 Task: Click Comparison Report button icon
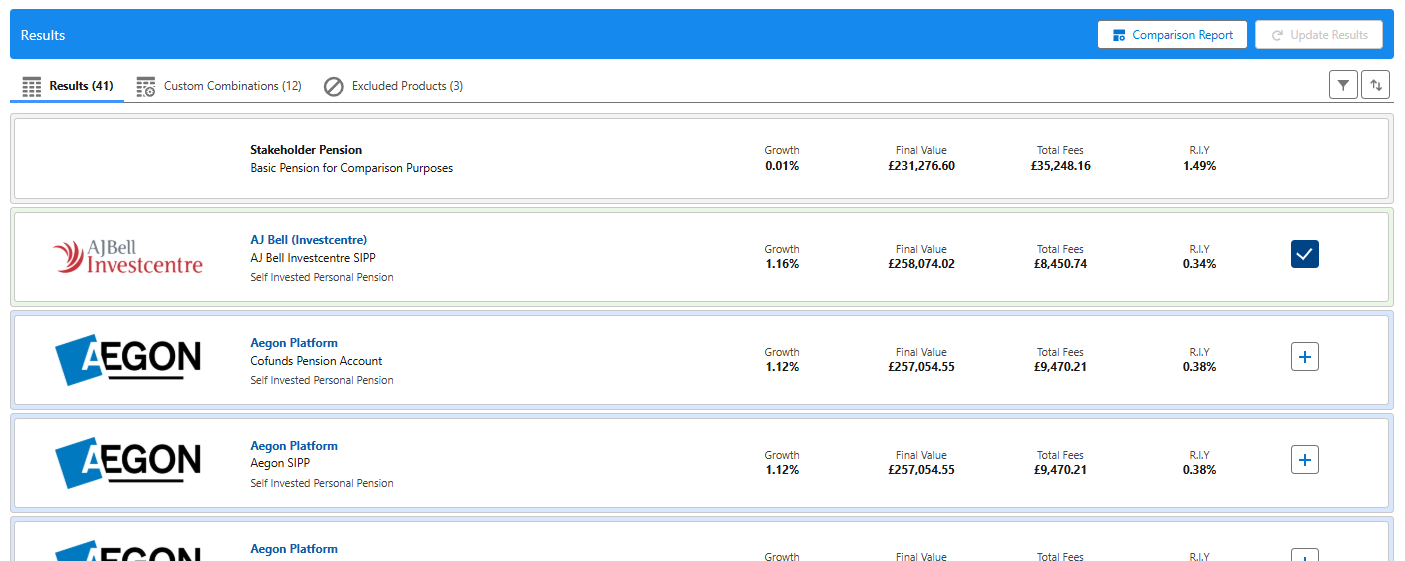pyautogui.click(x=1120, y=35)
